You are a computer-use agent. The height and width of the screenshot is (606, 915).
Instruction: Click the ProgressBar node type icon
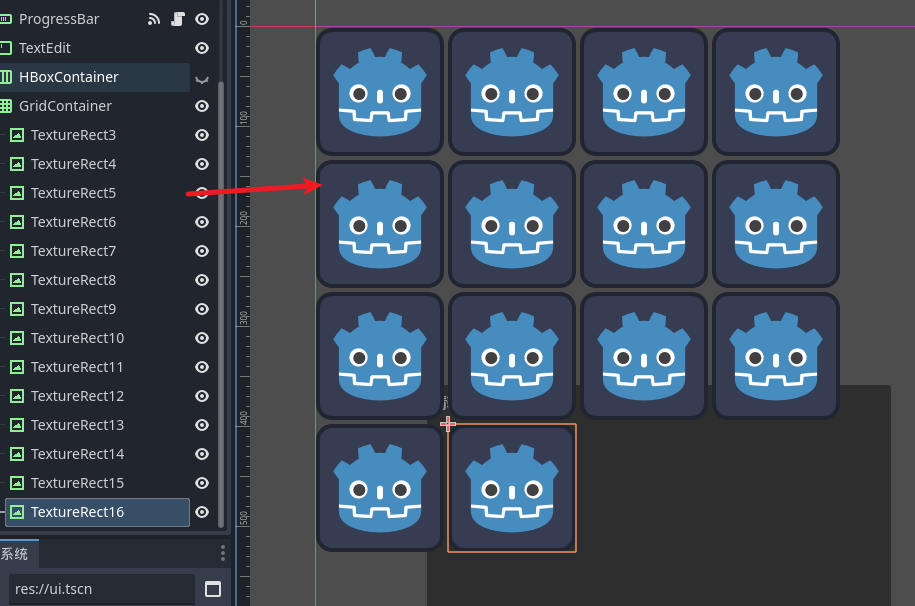click(x=5, y=19)
